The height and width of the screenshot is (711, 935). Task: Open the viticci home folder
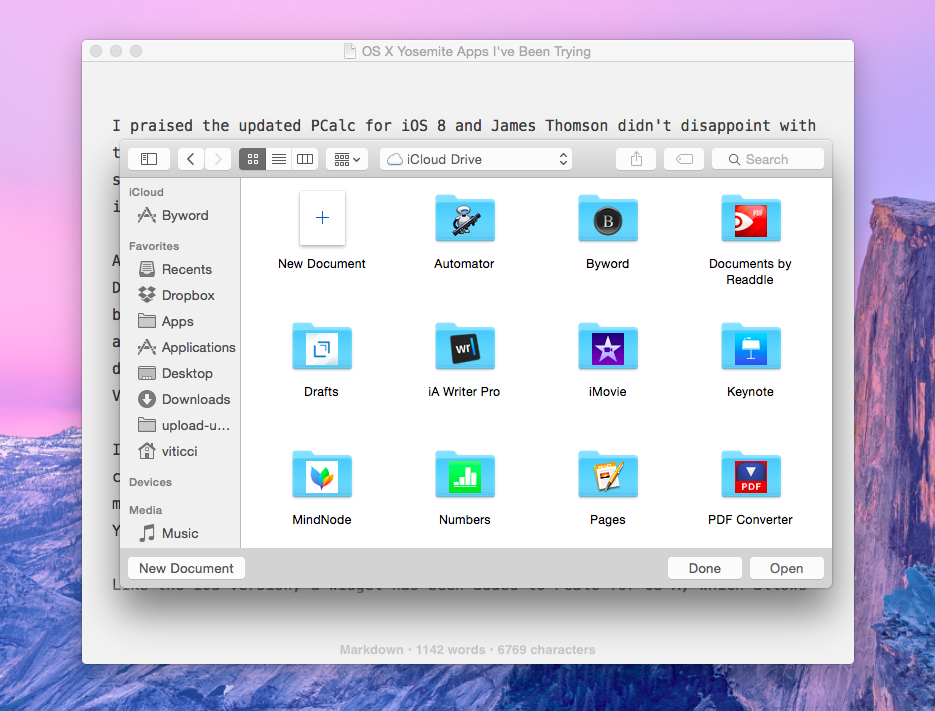tap(179, 452)
